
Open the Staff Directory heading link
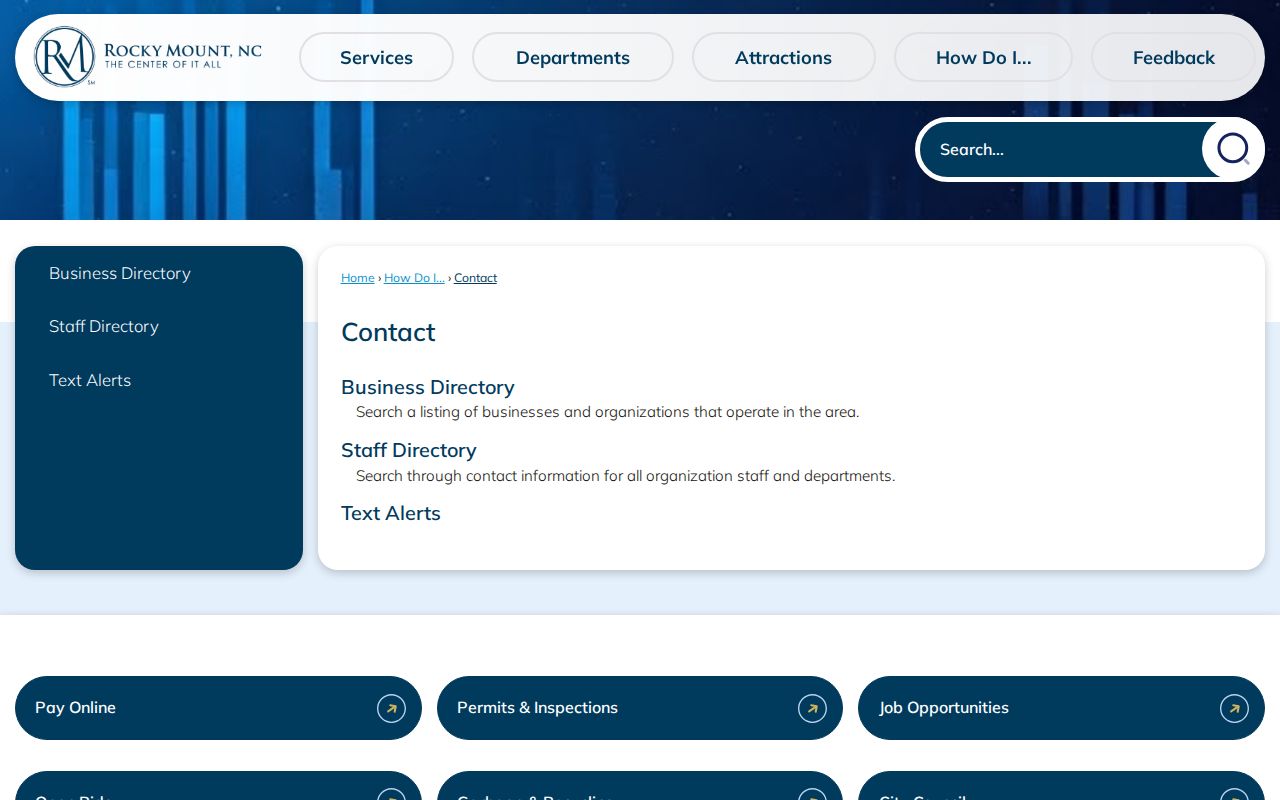(409, 450)
